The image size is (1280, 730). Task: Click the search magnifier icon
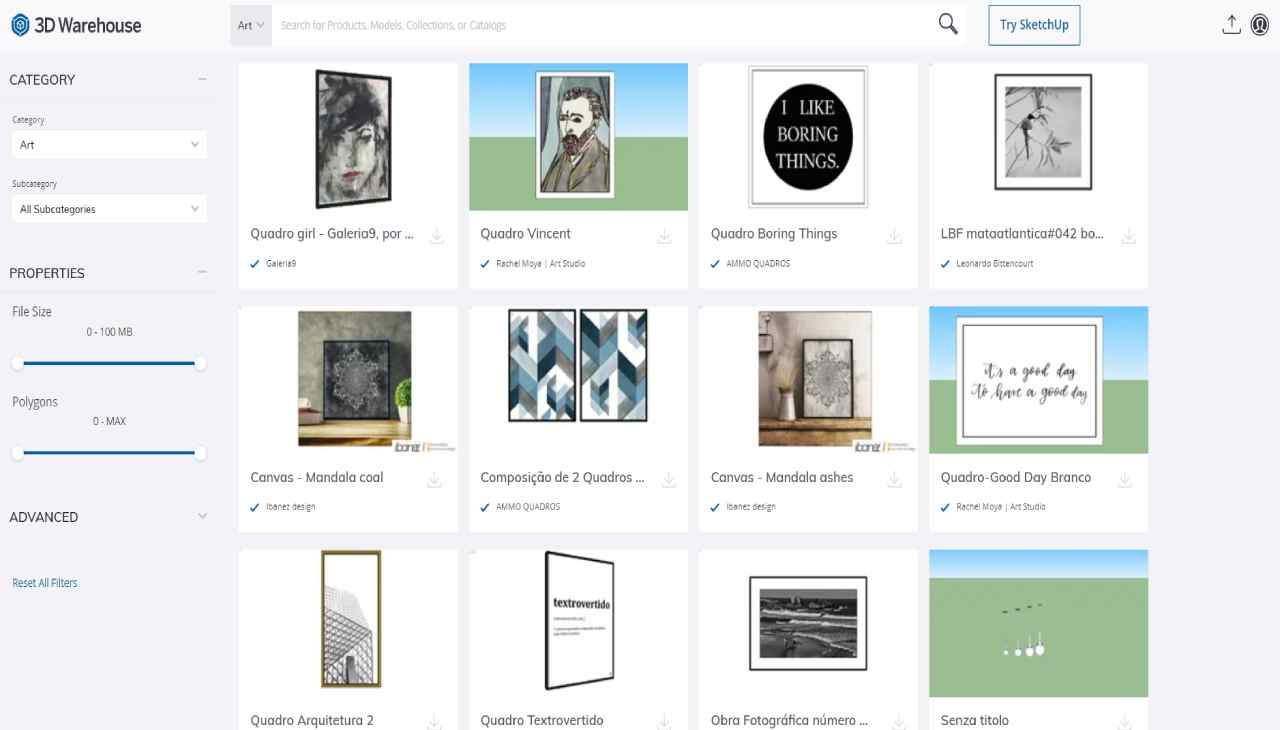(x=948, y=25)
